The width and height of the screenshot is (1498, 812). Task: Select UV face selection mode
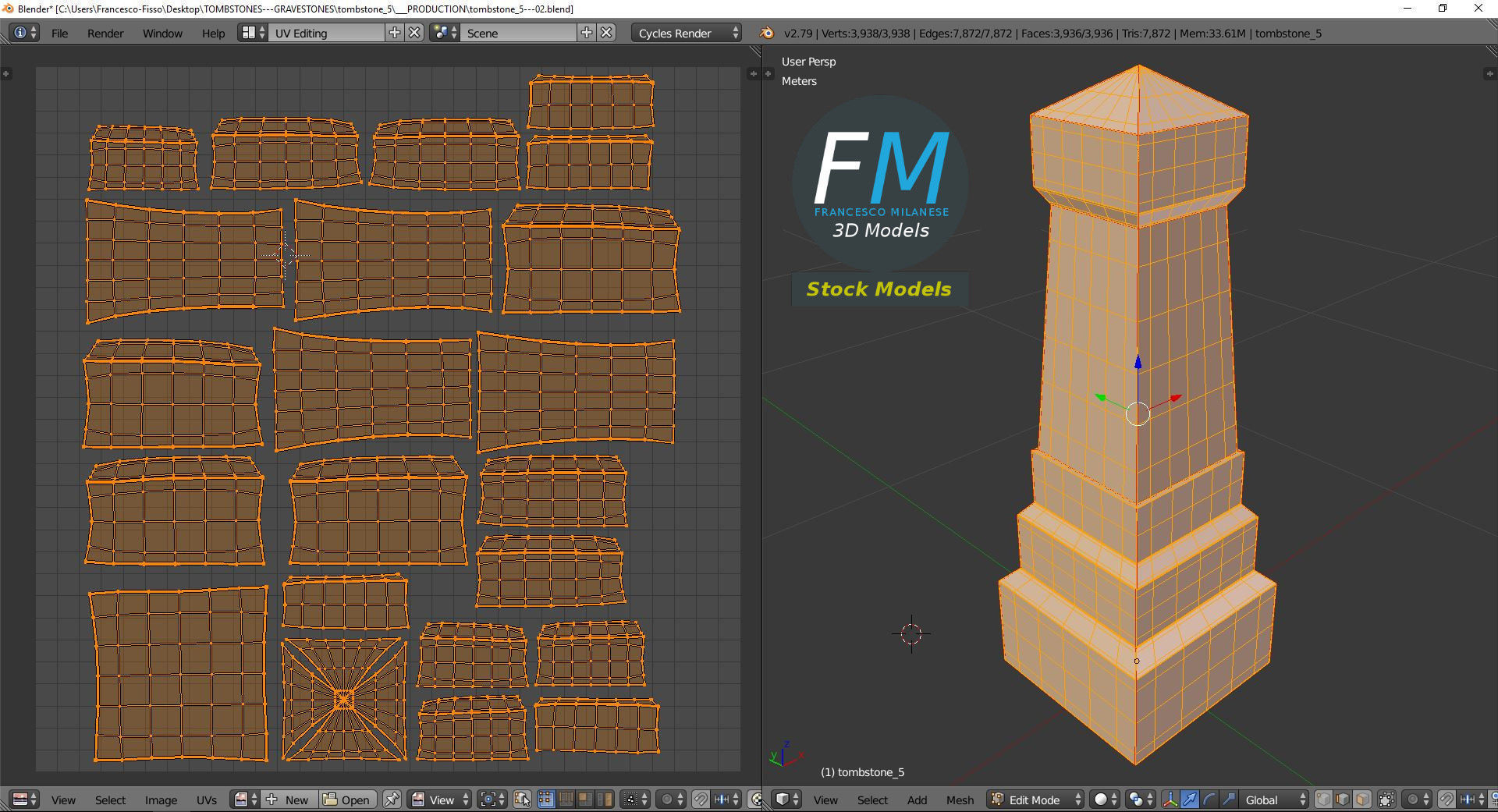click(585, 800)
